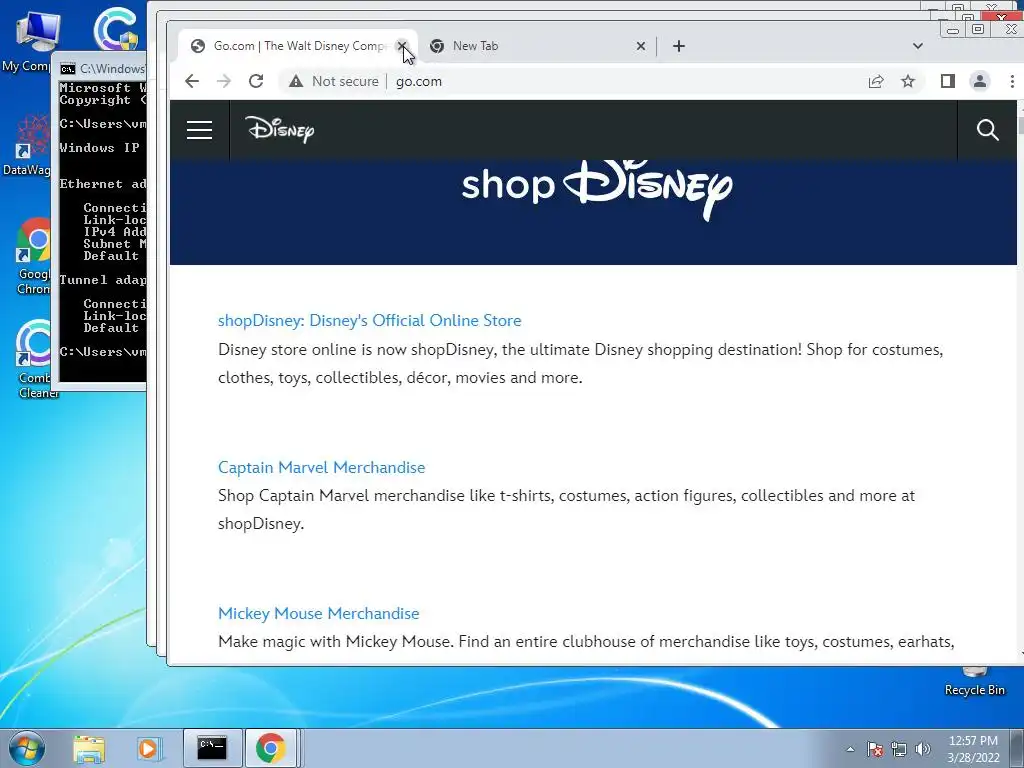The image size is (1024, 768).
Task: Click the forward navigation arrow
Action: (x=223, y=81)
